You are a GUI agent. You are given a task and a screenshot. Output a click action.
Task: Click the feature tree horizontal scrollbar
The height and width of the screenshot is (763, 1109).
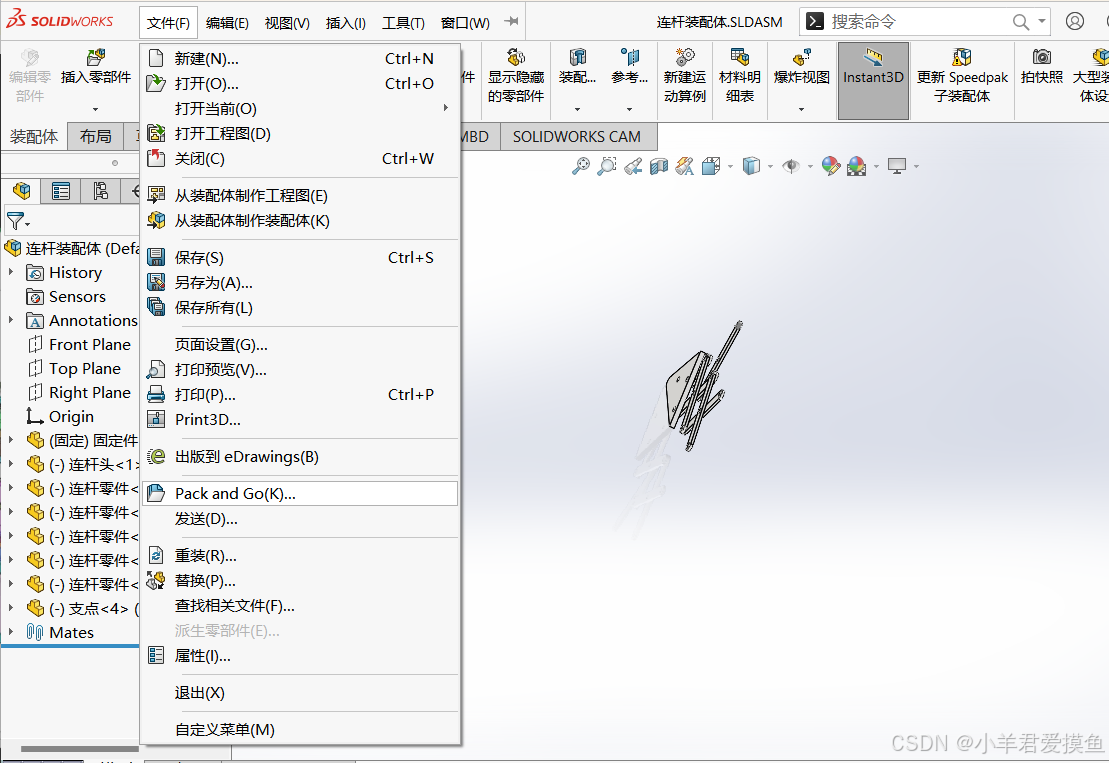tap(79, 748)
